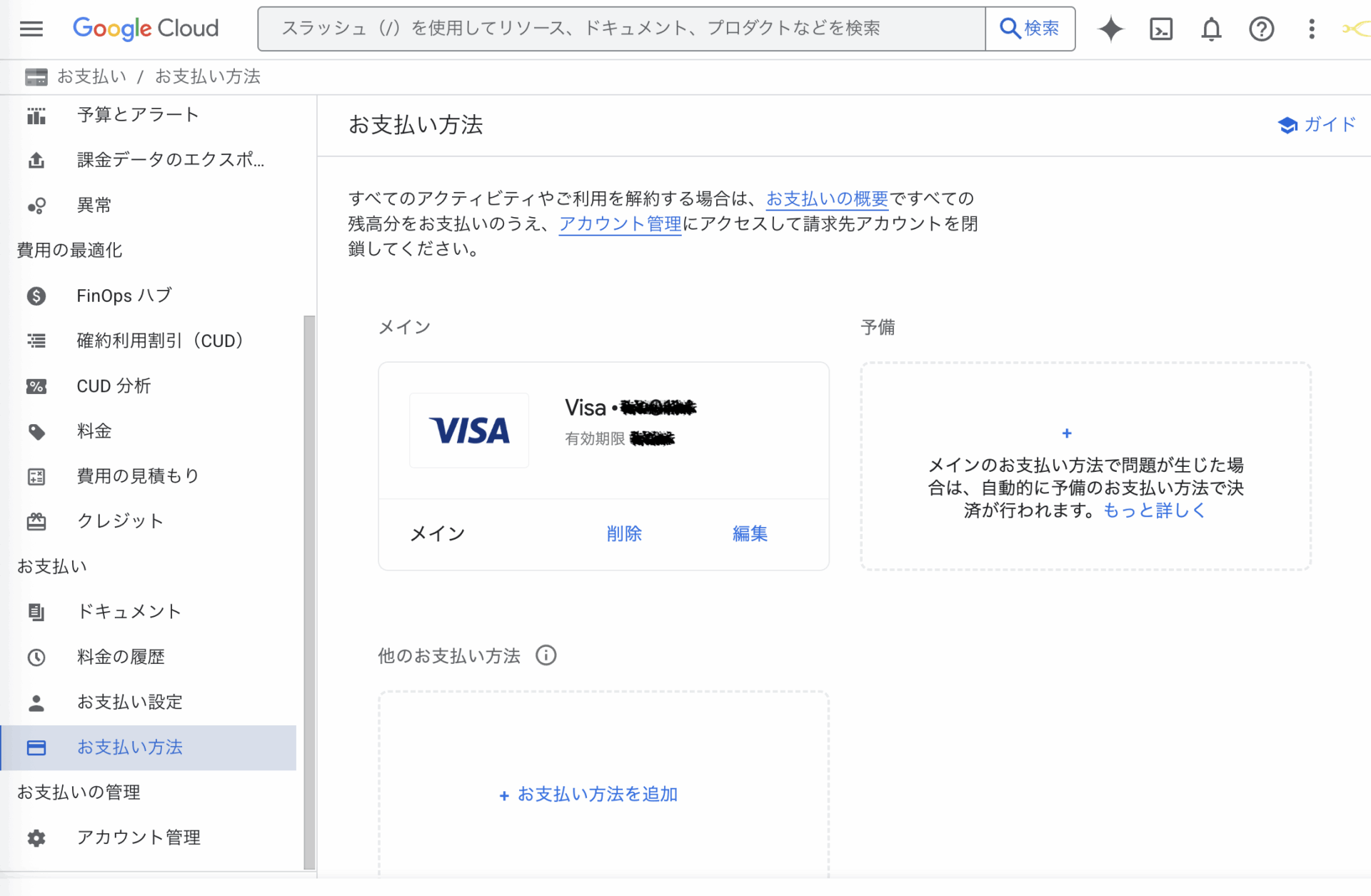Open アカウント管理 sidebar item
Image resolution: width=1371 pixels, height=896 pixels.
pos(139,837)
